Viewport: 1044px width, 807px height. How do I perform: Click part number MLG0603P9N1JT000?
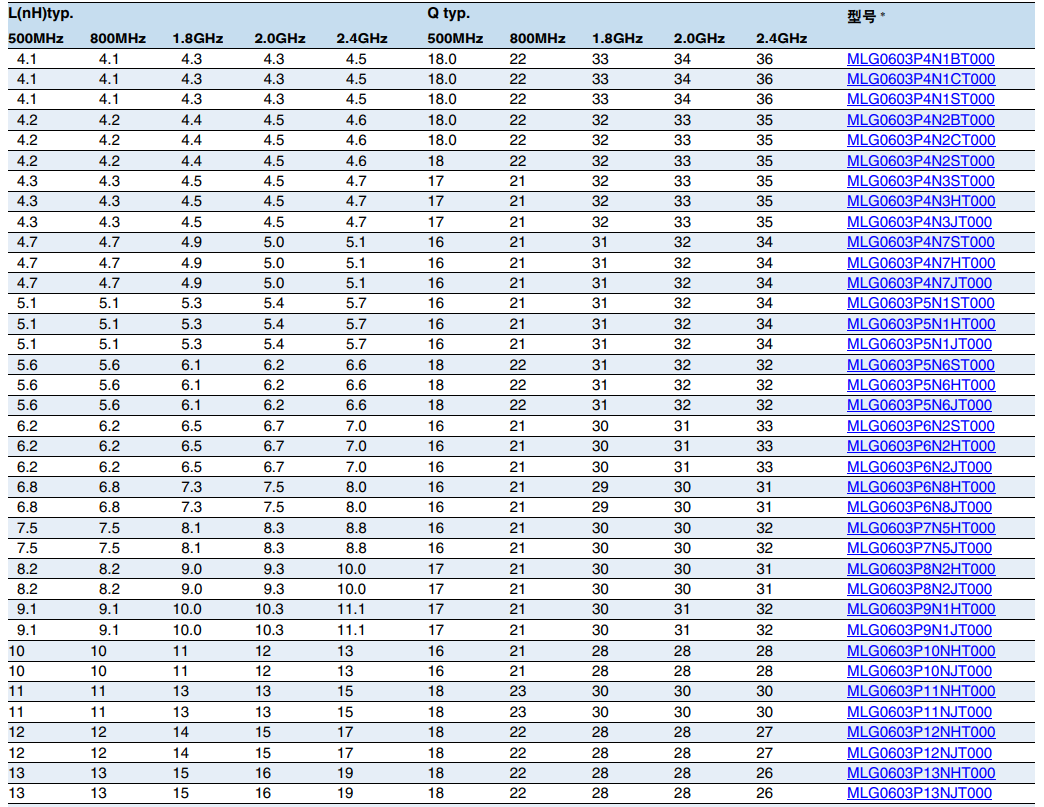click(919, 630)
